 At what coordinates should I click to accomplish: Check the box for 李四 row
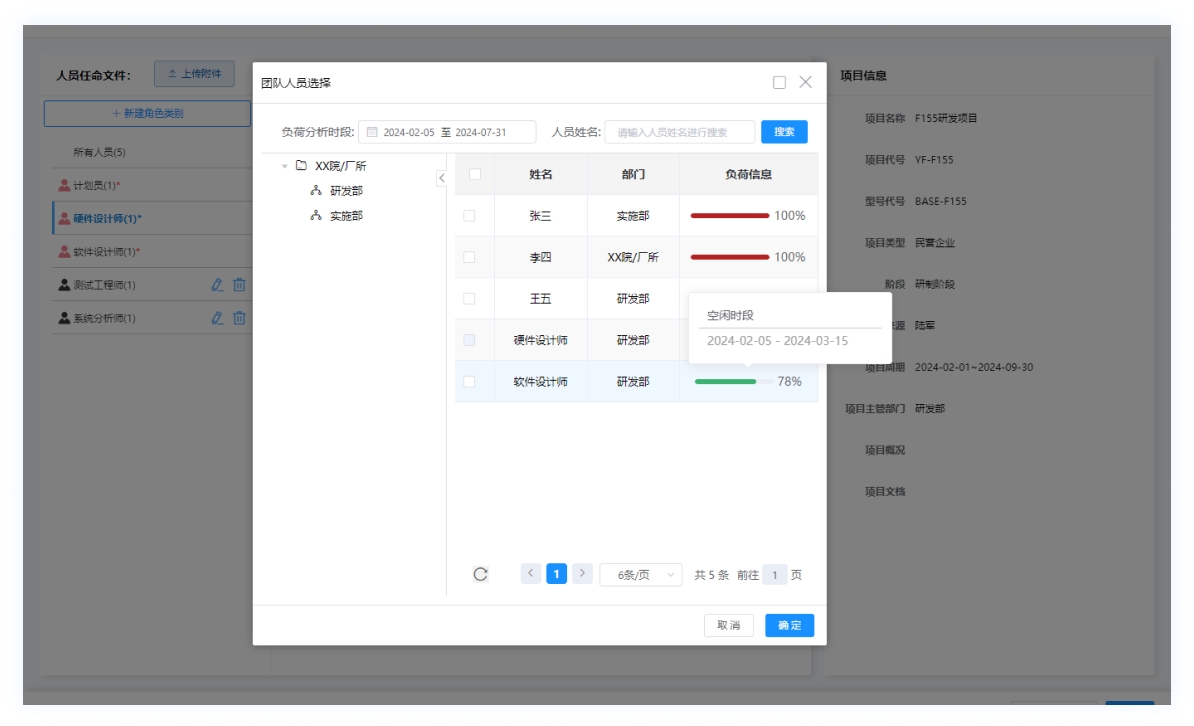point(469,257)
